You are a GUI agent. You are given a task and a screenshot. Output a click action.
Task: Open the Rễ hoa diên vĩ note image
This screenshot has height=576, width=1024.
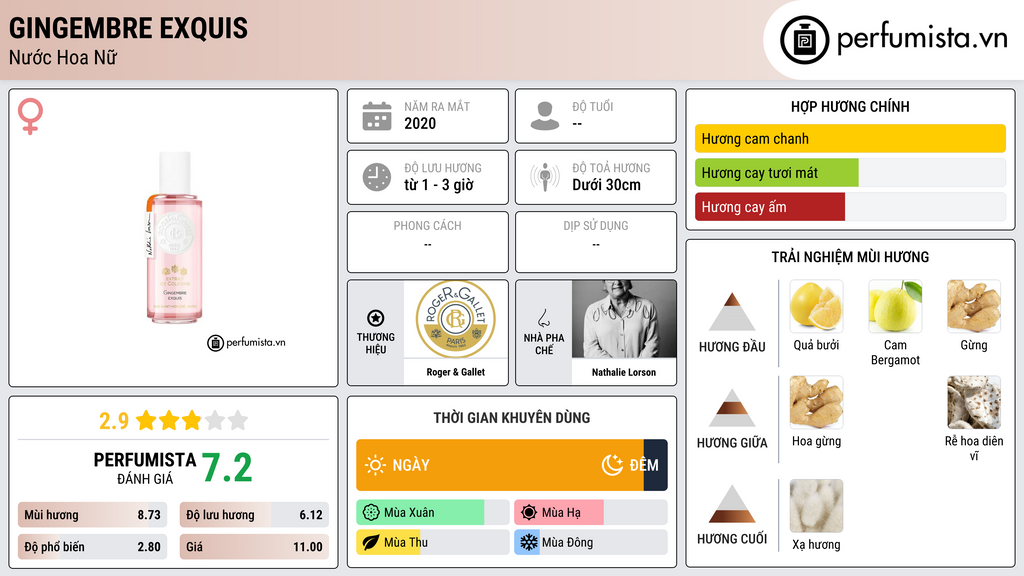[974, 402]
